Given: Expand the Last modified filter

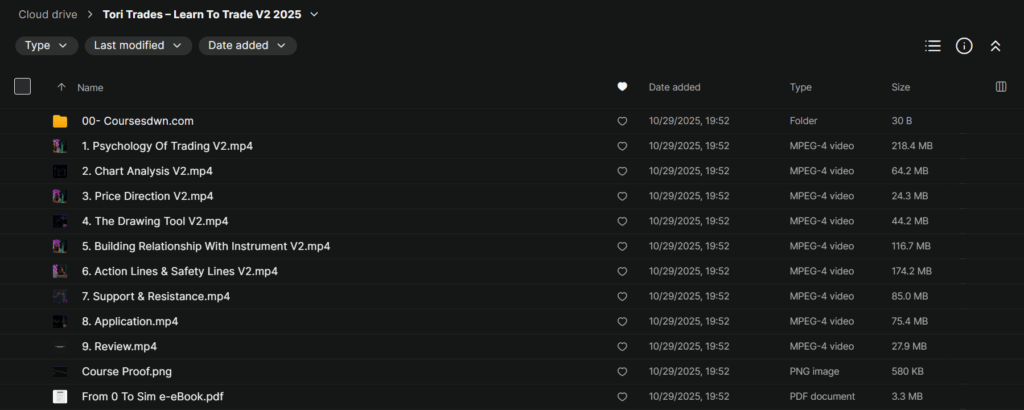Looking at the screenshot, I should pos(138,45).
